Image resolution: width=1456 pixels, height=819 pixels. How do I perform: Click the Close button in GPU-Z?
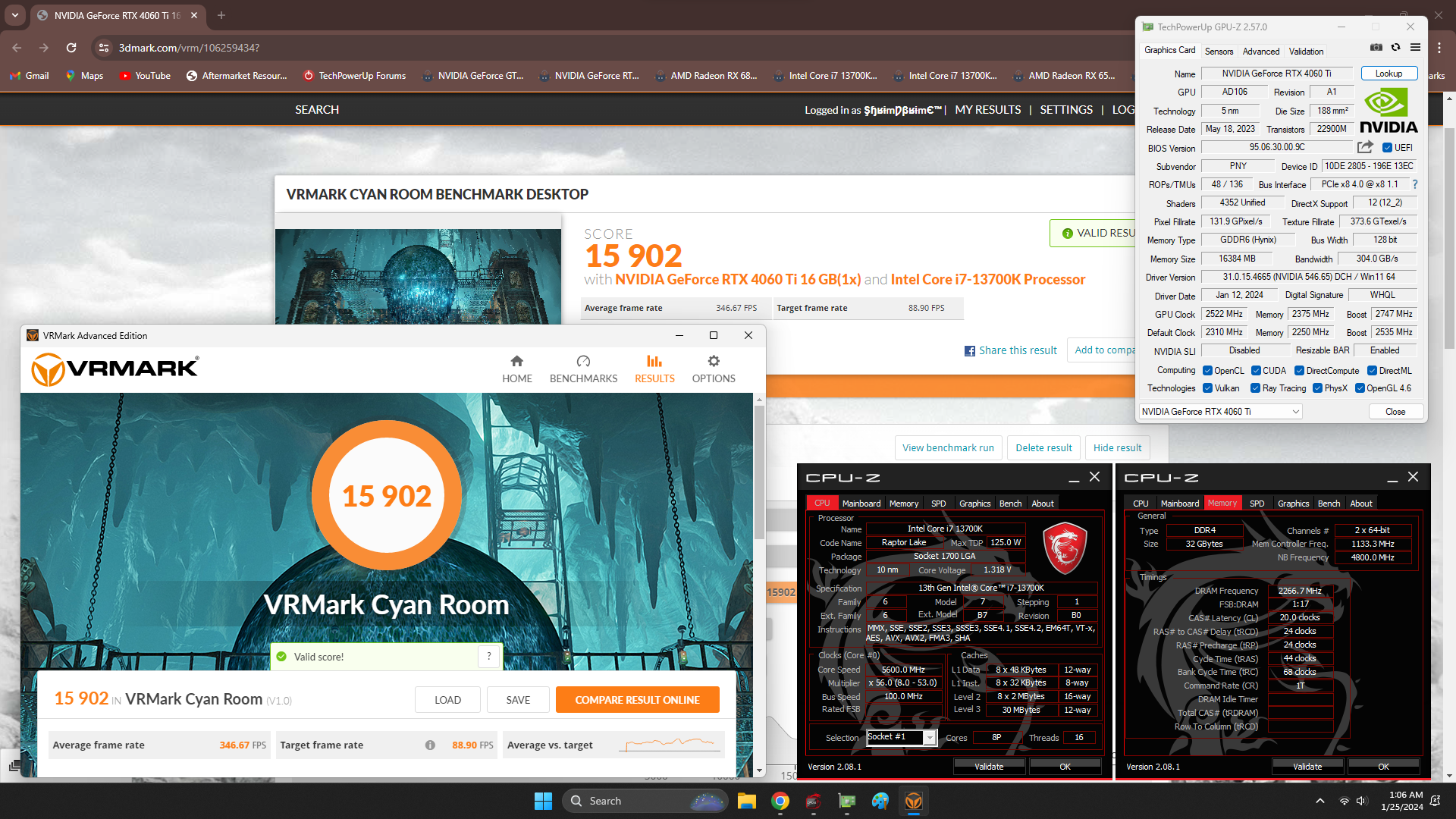(x=1395, y=412)
